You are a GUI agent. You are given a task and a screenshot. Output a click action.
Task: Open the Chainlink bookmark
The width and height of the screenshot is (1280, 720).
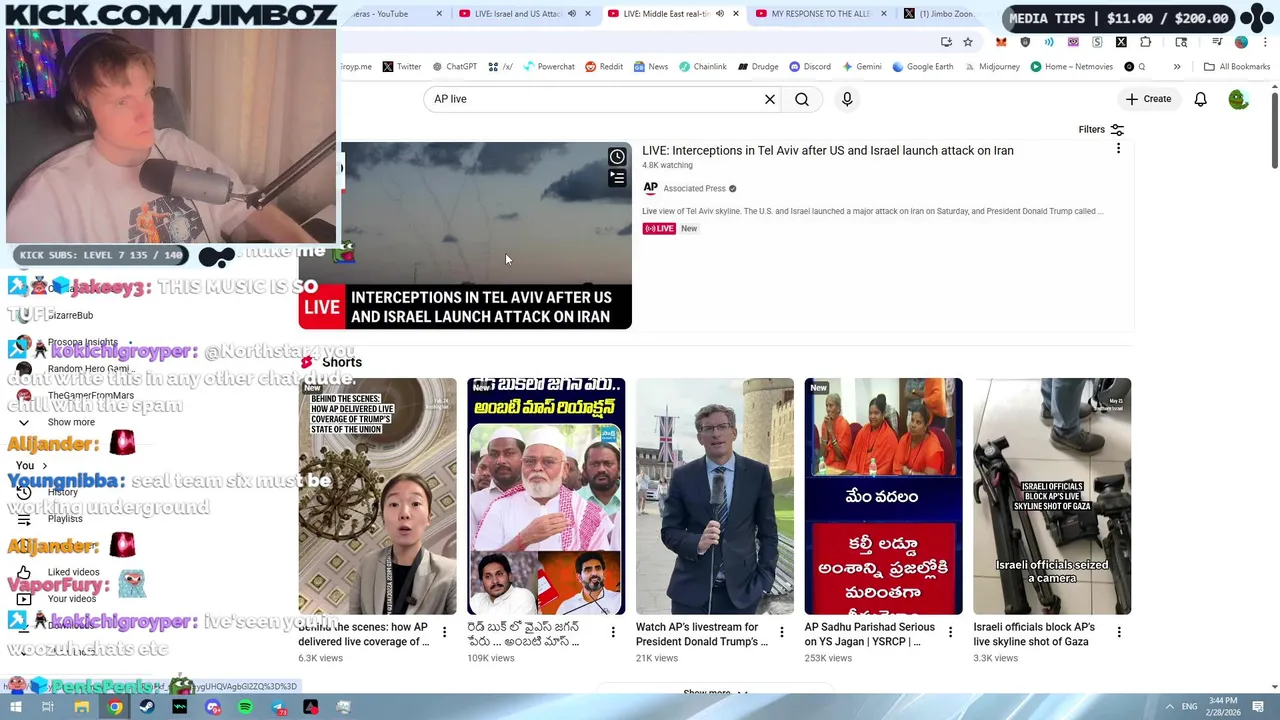[703, 67]
